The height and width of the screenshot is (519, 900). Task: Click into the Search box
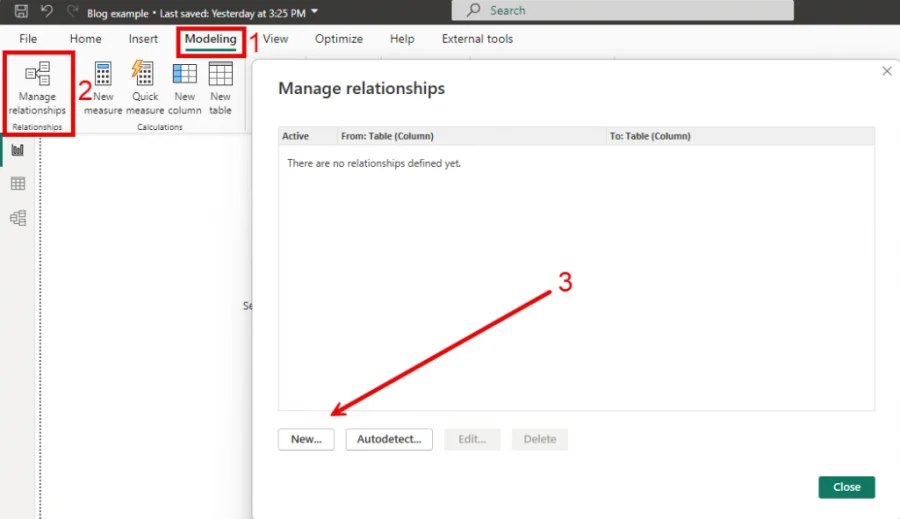coord(623,10)
